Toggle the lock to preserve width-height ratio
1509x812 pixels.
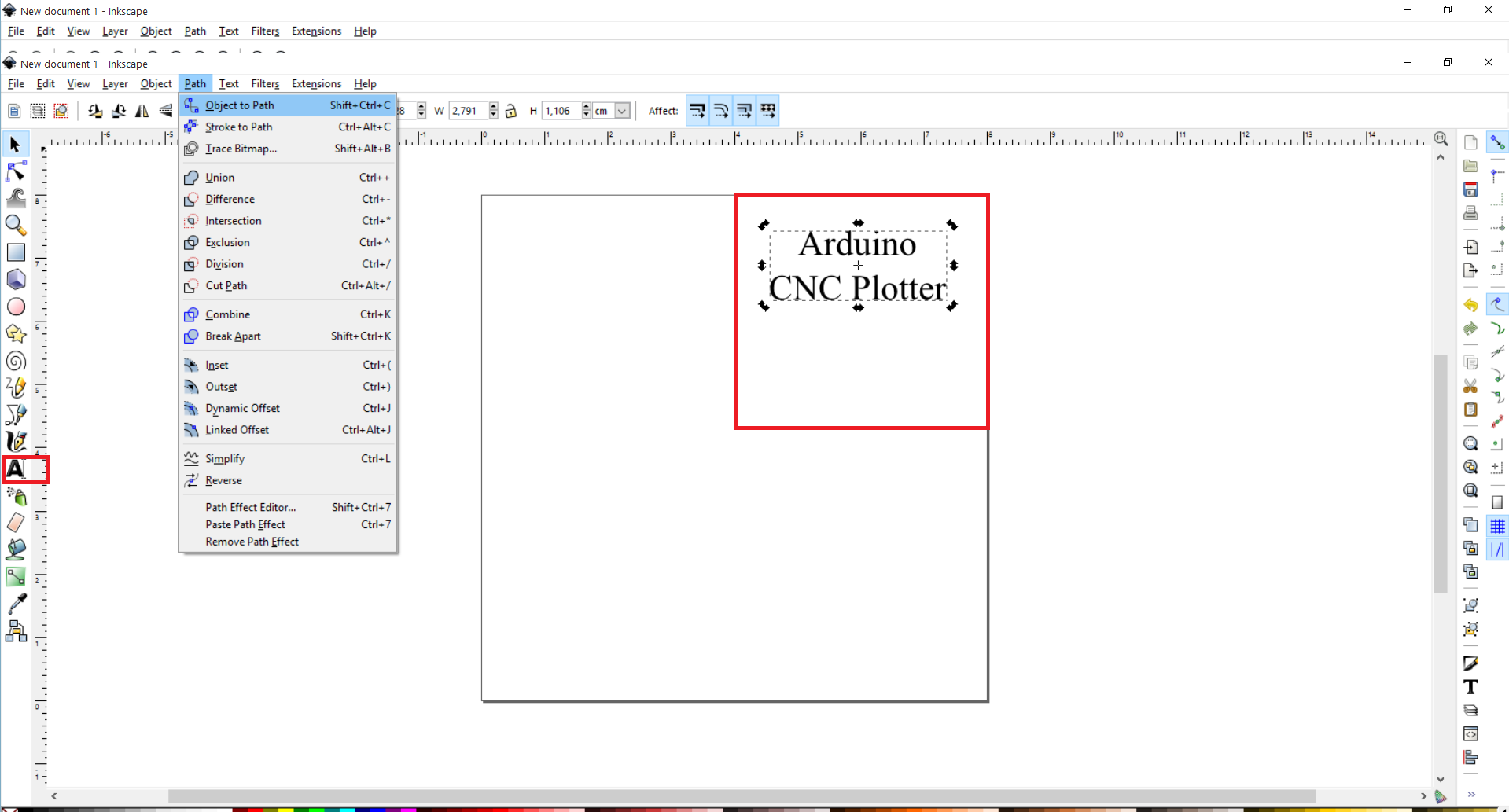tap(512, 111)
